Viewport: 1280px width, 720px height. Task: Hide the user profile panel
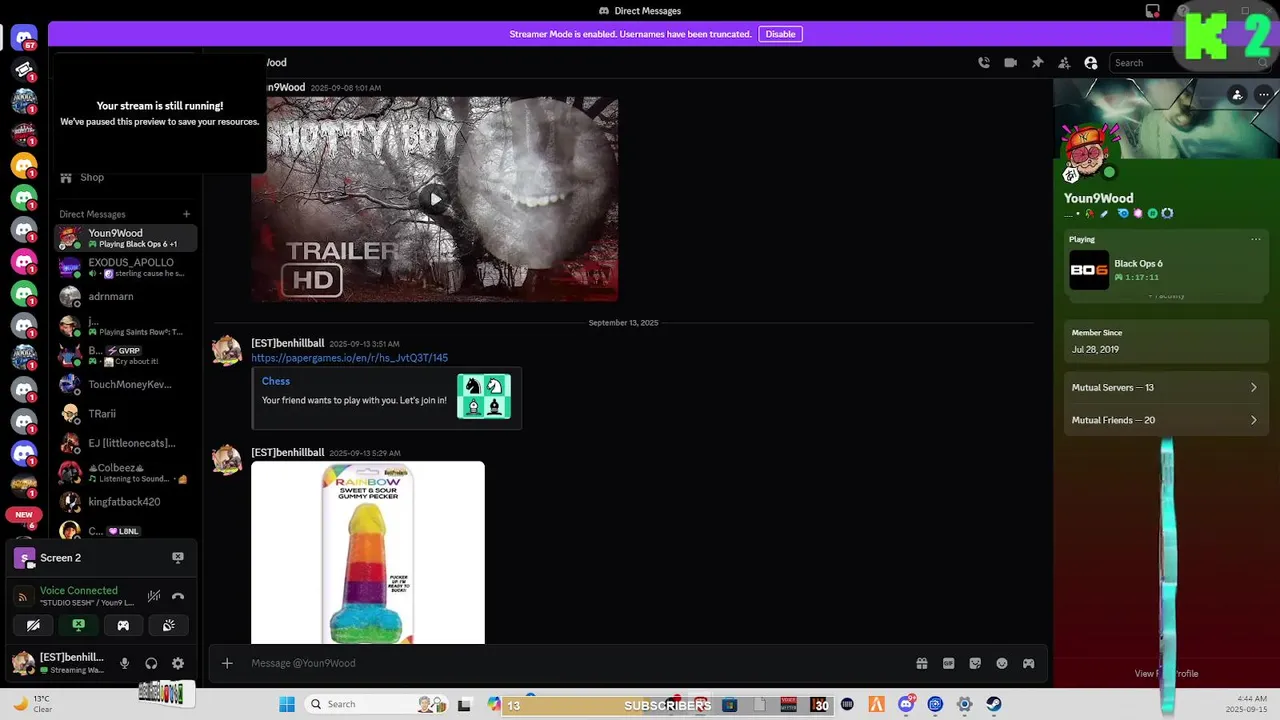(1091, 62)
